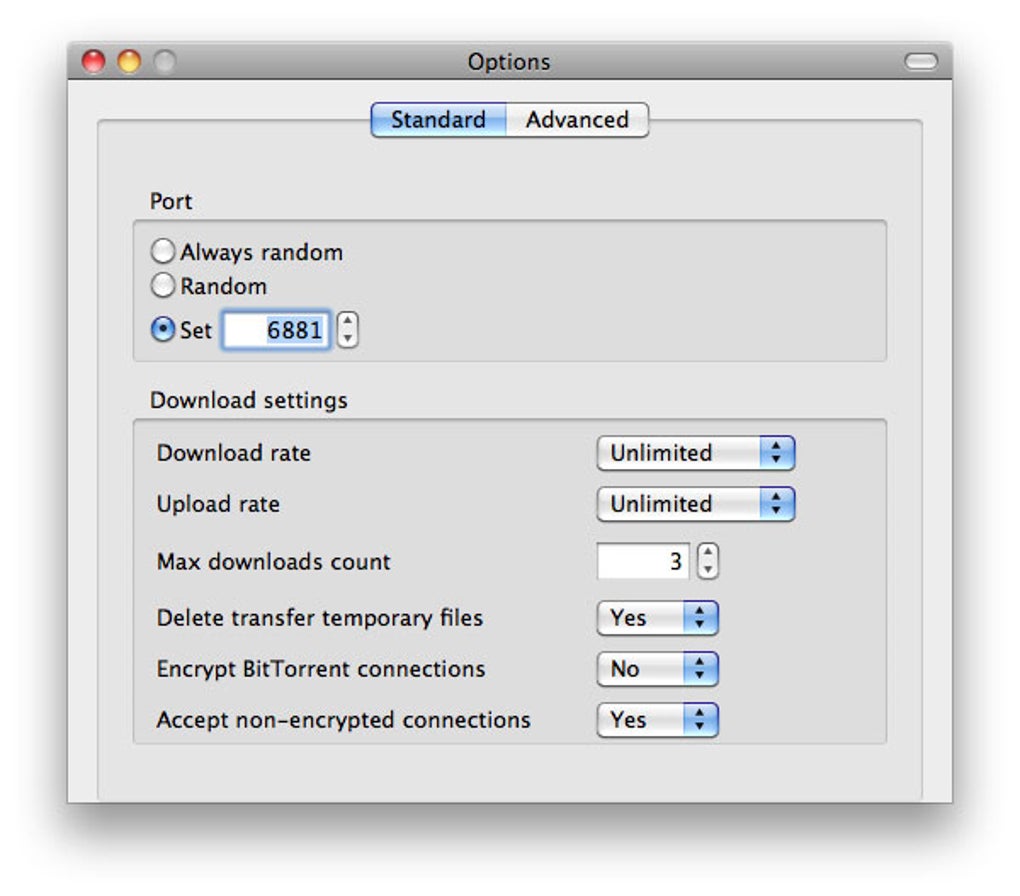Select the 'Always random' port option
This screenshot has height=896, width=1020.
tap(163, 252)
